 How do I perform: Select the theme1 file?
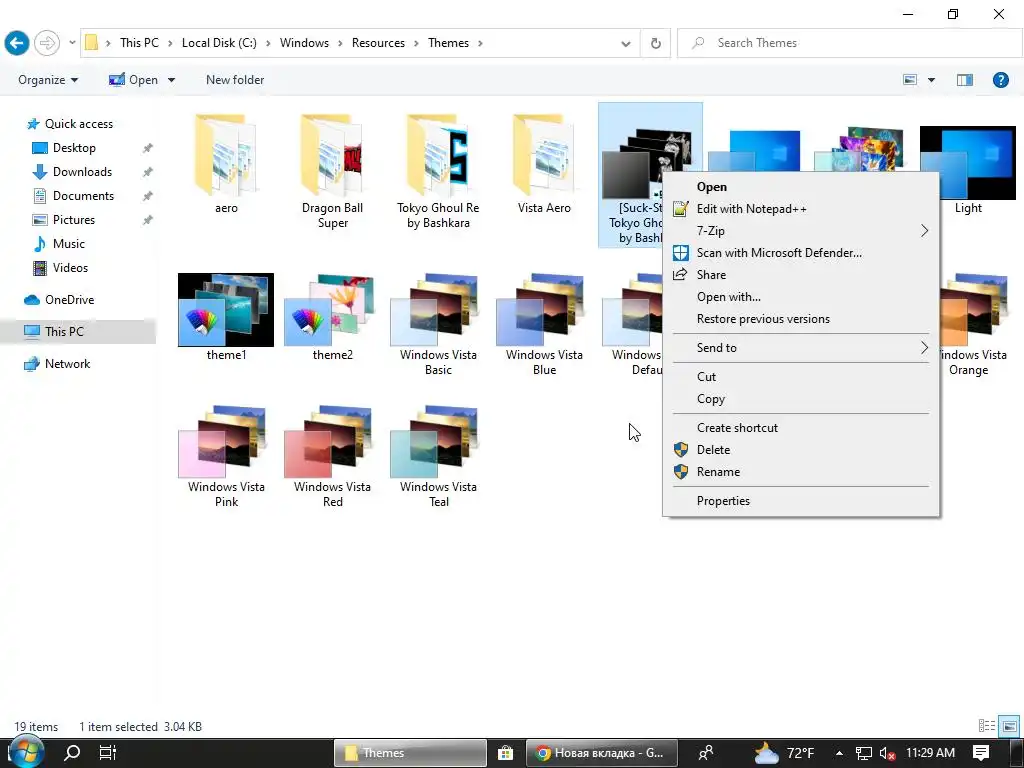coord(226,317)
